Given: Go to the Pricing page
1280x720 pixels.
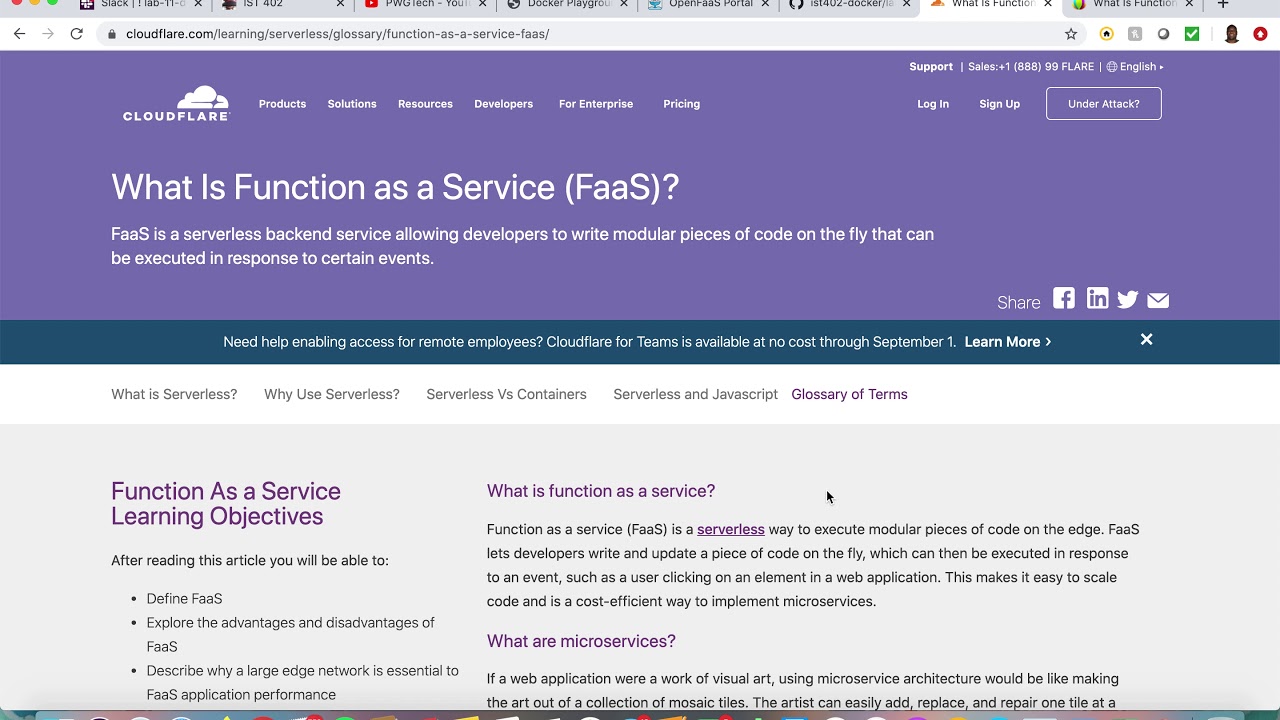Looking at the screenshot, I should [681, 104].
